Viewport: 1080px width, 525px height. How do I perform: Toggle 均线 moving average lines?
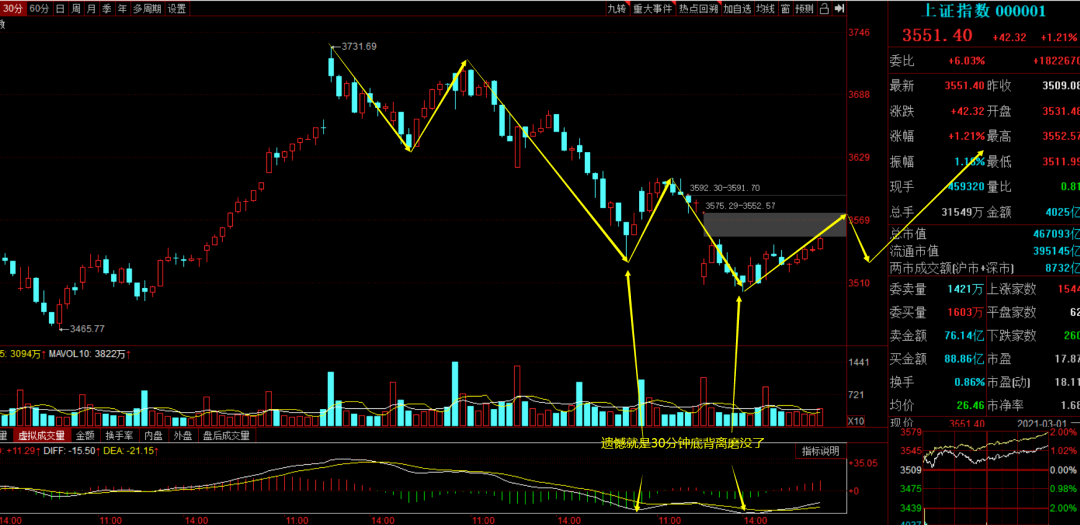click(x=765, y=8)
